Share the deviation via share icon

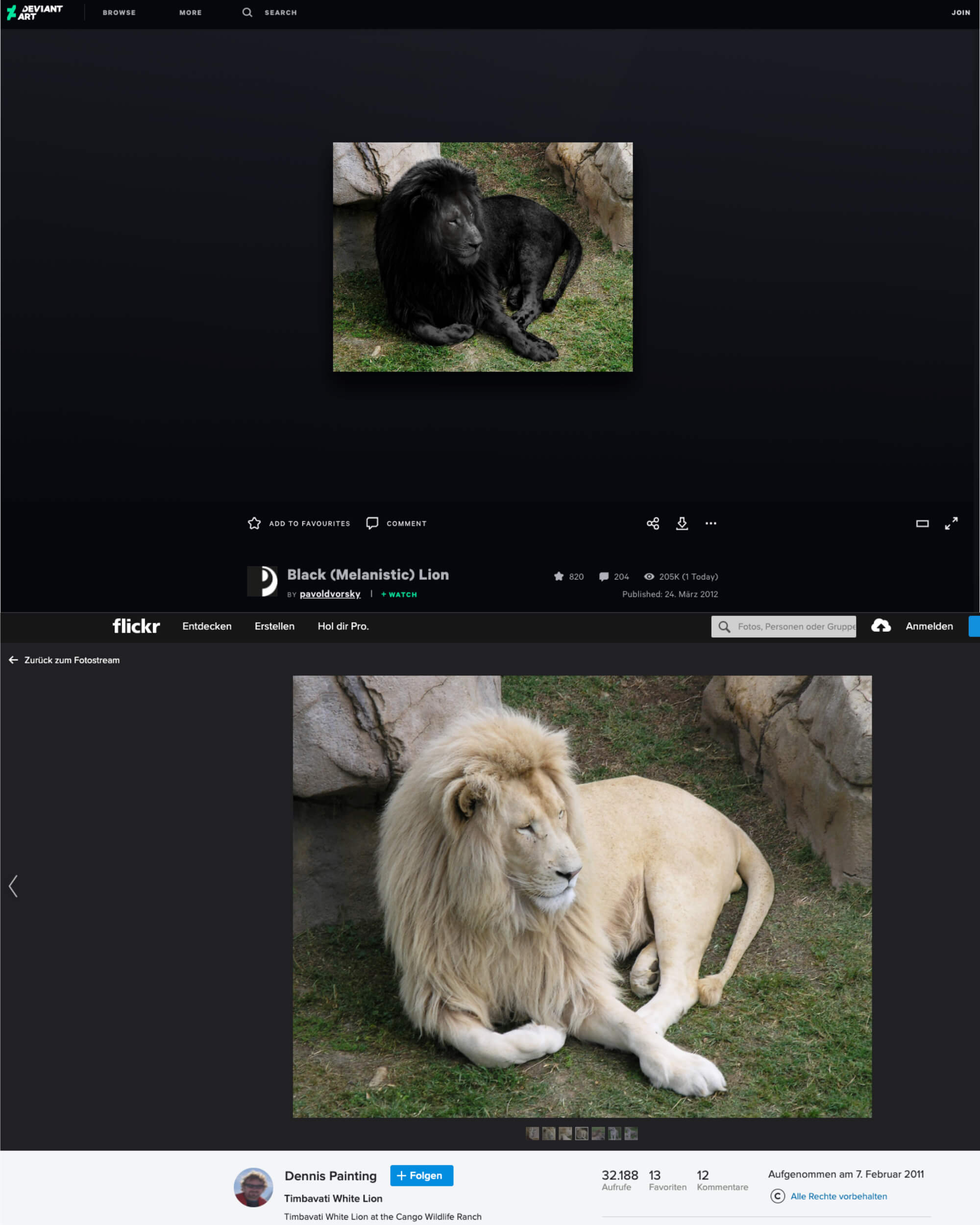pyautogui.click(x=653, y=523)
